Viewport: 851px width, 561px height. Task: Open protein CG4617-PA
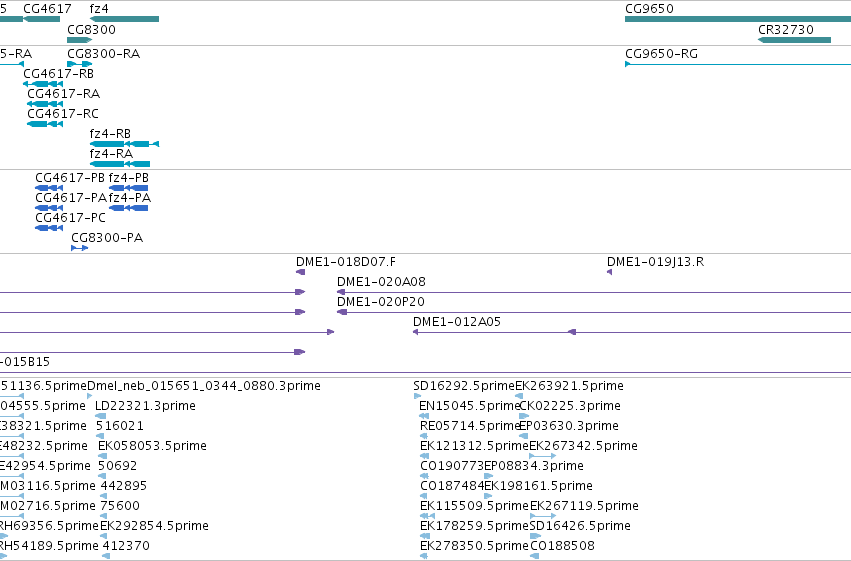71,198
